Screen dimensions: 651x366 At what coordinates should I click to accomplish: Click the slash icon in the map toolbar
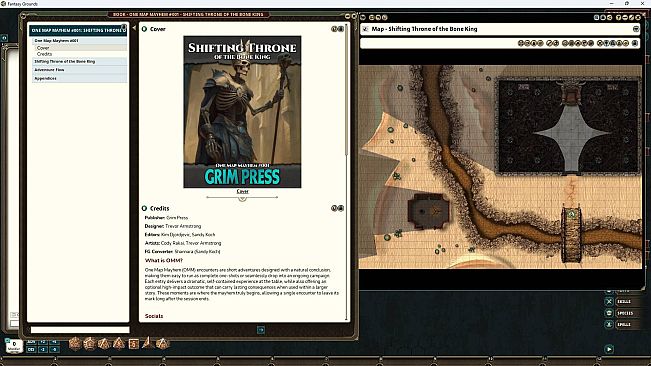click(x=549, y=43)
